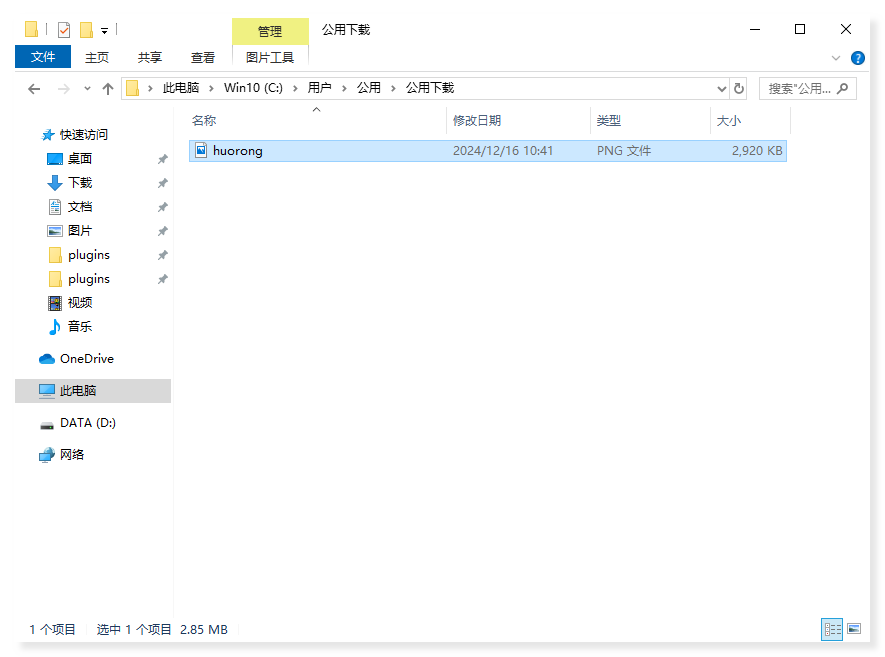Open the 网络 (Network) sidebar icon

coord(47,454)
